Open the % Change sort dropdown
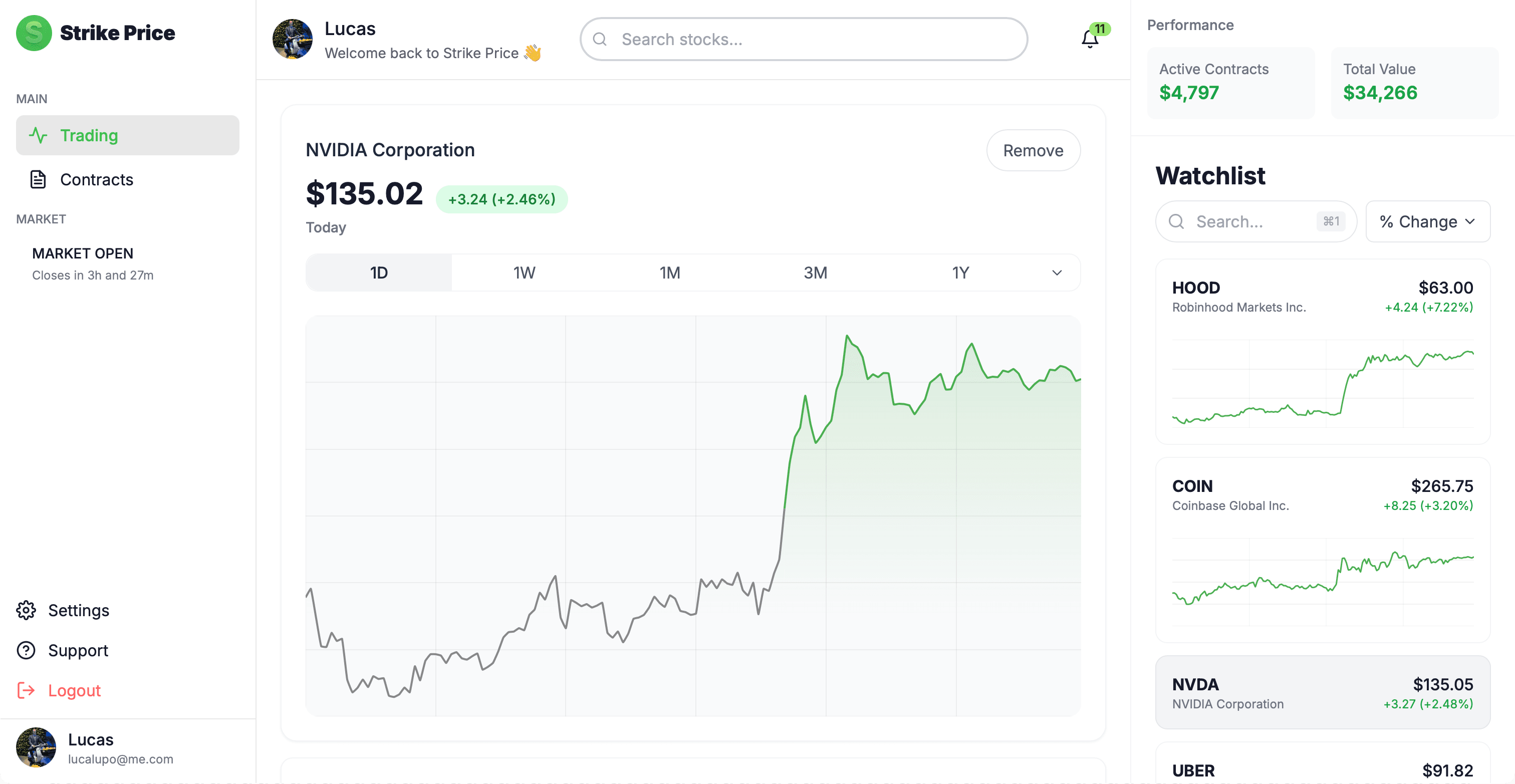This screenshot has height=784, width=1515. point(1428,222)
